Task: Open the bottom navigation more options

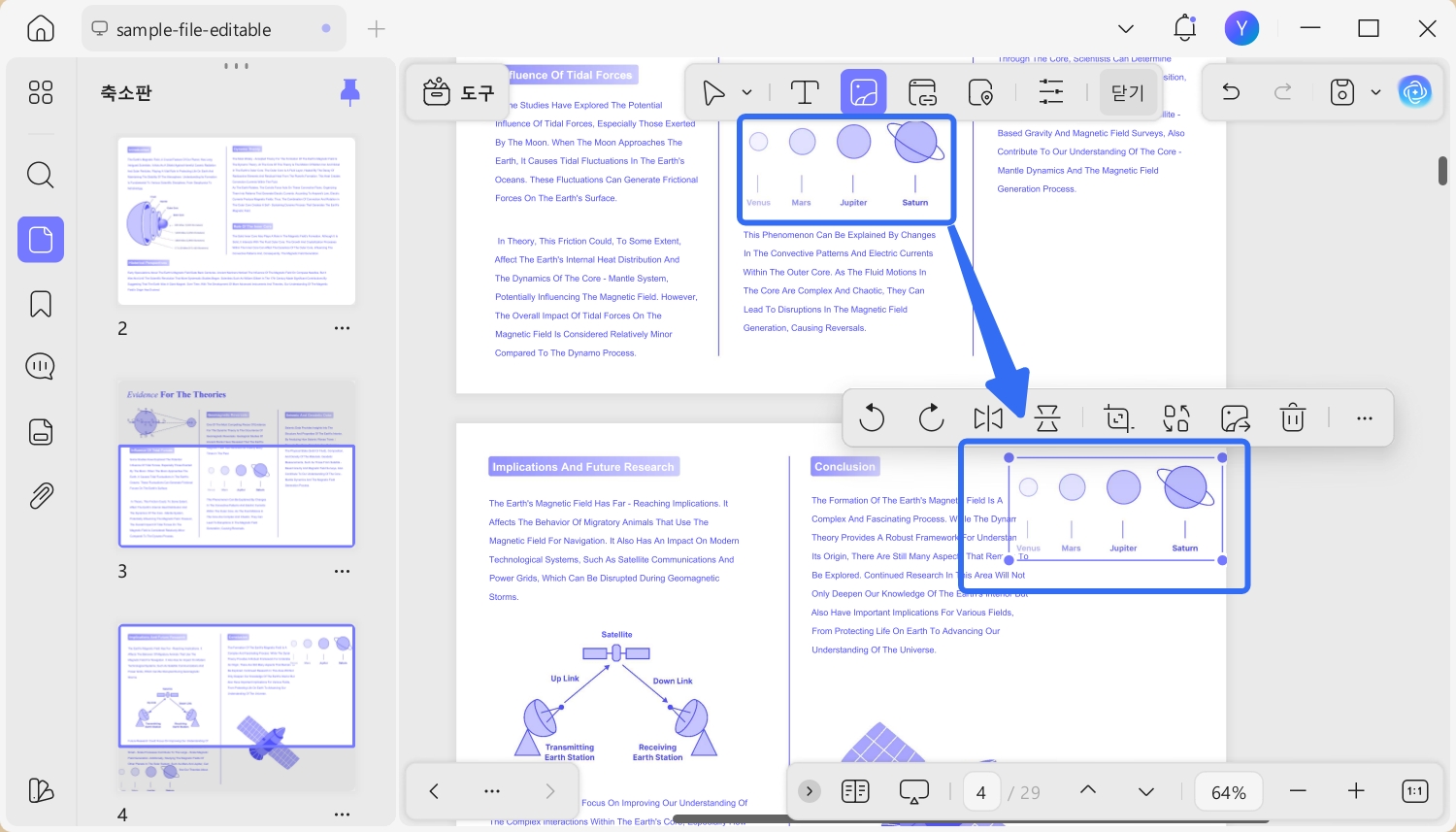Action: tap(492, 791)
